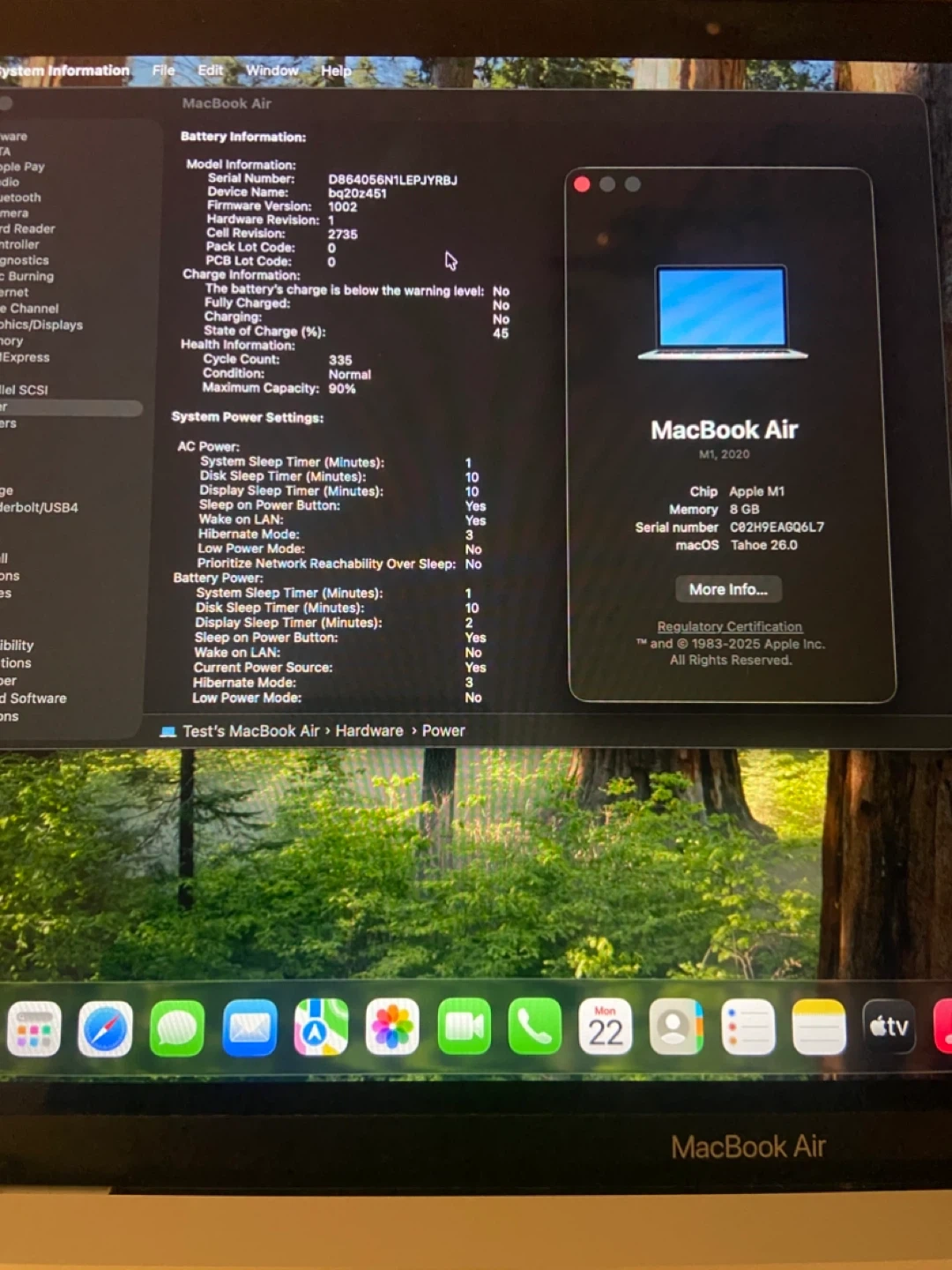Click the Battery Information heading
The image size is (952, 1270).
[x=243, y=137]
